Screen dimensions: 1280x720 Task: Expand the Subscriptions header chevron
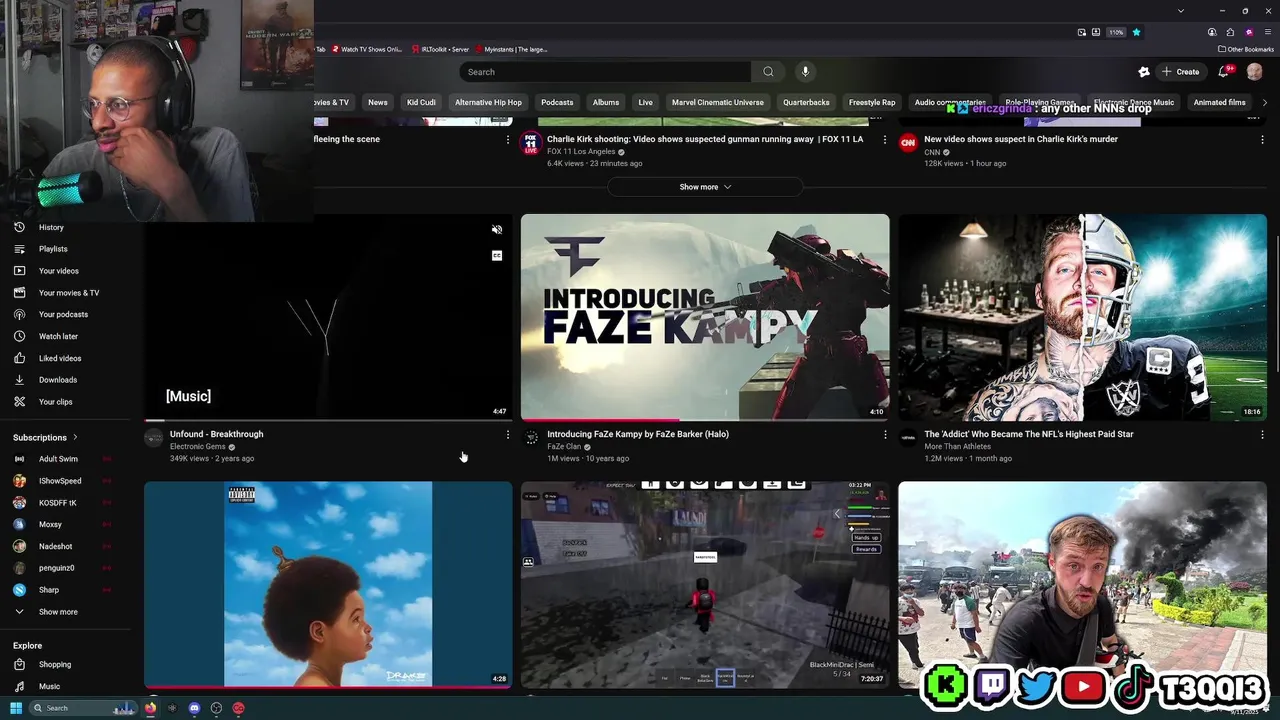click(75, 437)
